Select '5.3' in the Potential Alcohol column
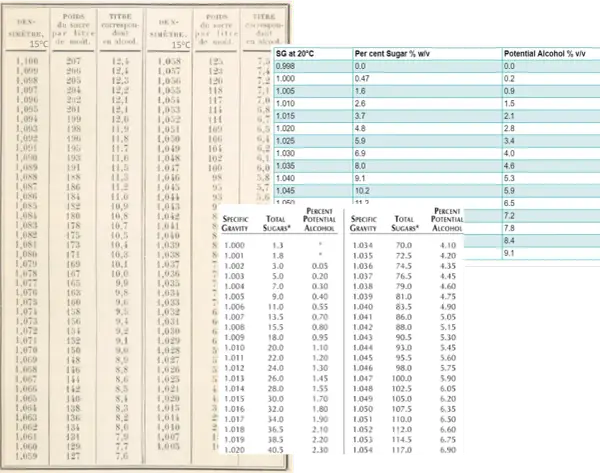This screenshot has height=473, width=600. (509, 178)
